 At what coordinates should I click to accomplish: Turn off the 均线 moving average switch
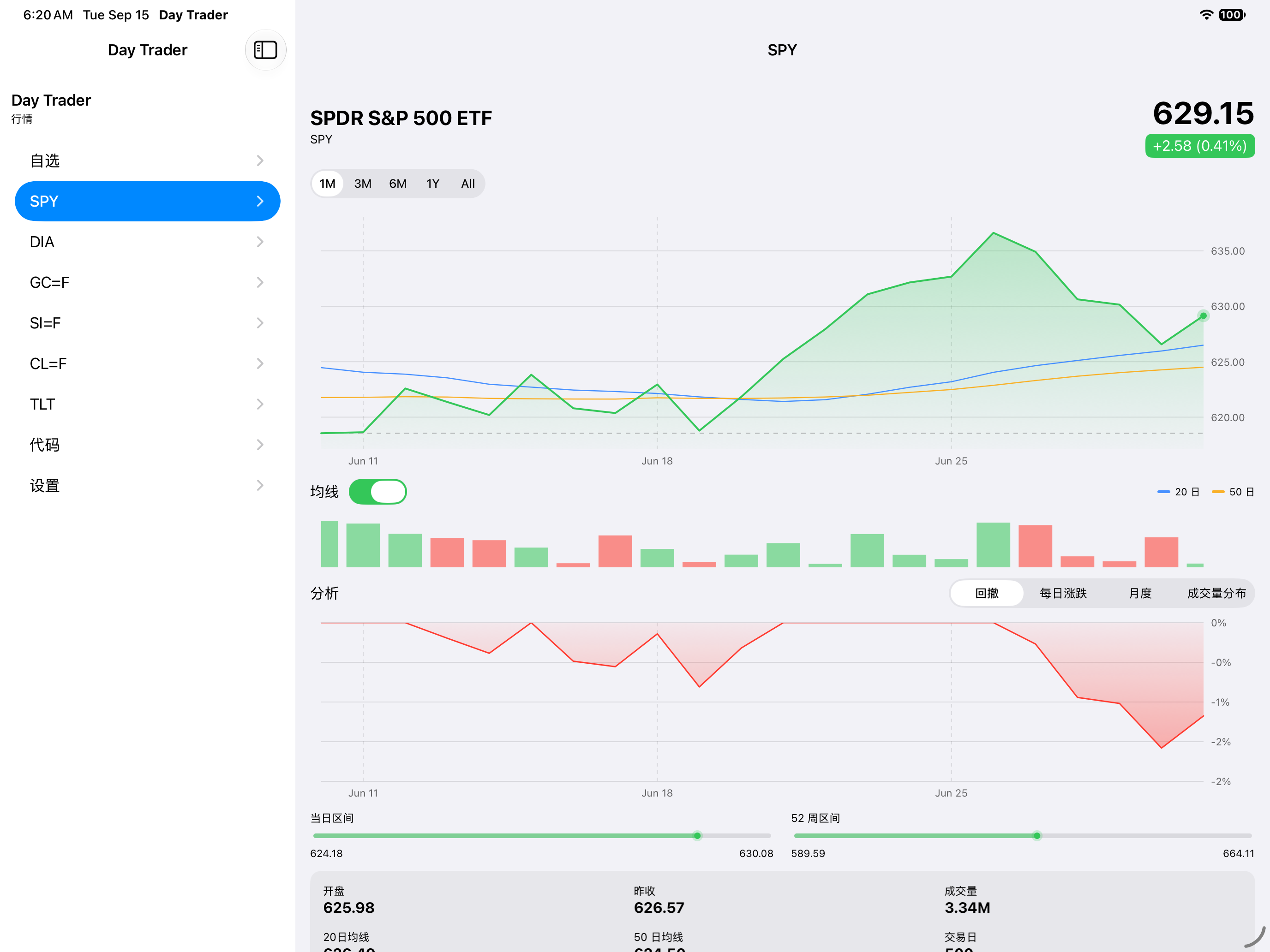(x=378, y=492)
